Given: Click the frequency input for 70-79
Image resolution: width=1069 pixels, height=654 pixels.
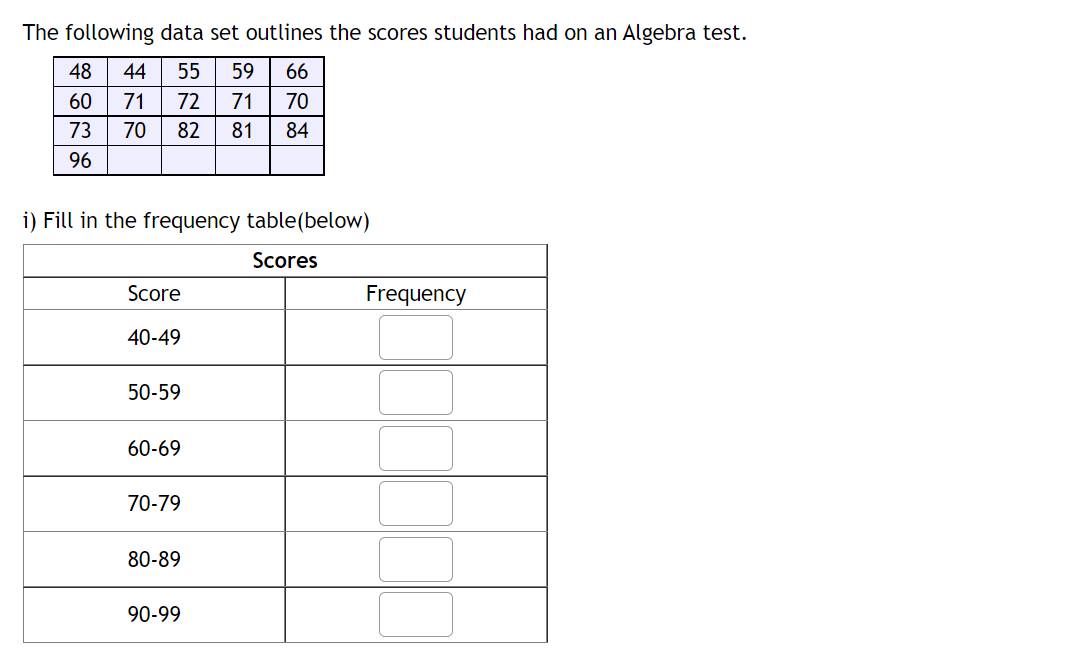Looking at the screenshot, I should coord(415,503).
